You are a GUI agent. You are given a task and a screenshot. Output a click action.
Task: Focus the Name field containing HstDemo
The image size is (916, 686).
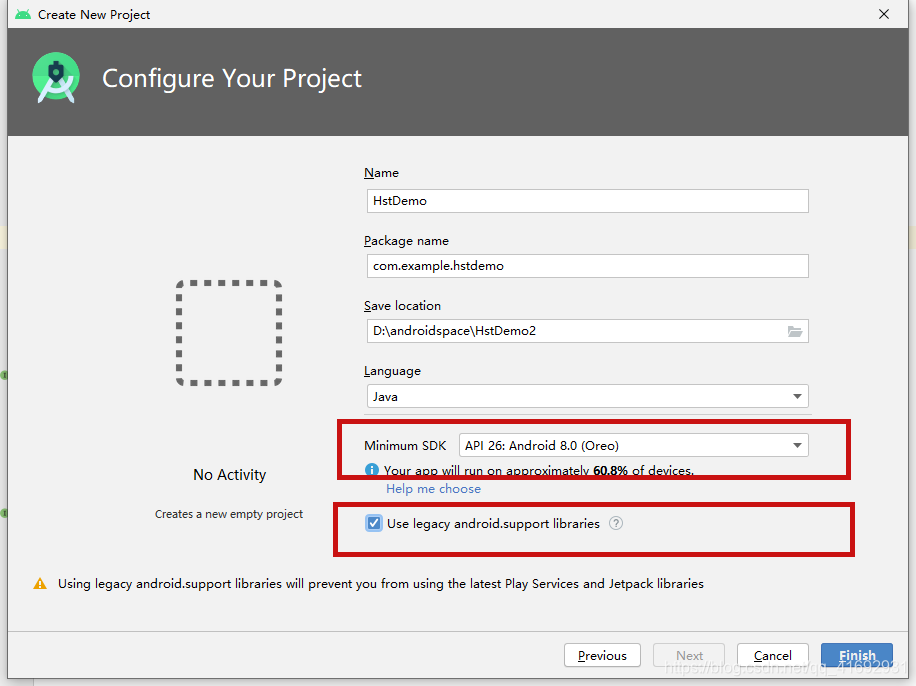coord(588,201)
